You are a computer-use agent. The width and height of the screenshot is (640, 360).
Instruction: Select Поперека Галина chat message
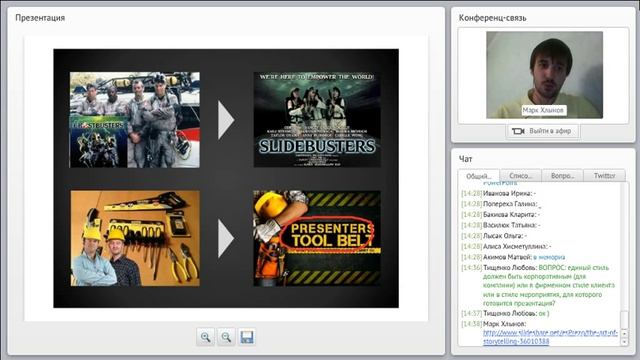point(501,204)
